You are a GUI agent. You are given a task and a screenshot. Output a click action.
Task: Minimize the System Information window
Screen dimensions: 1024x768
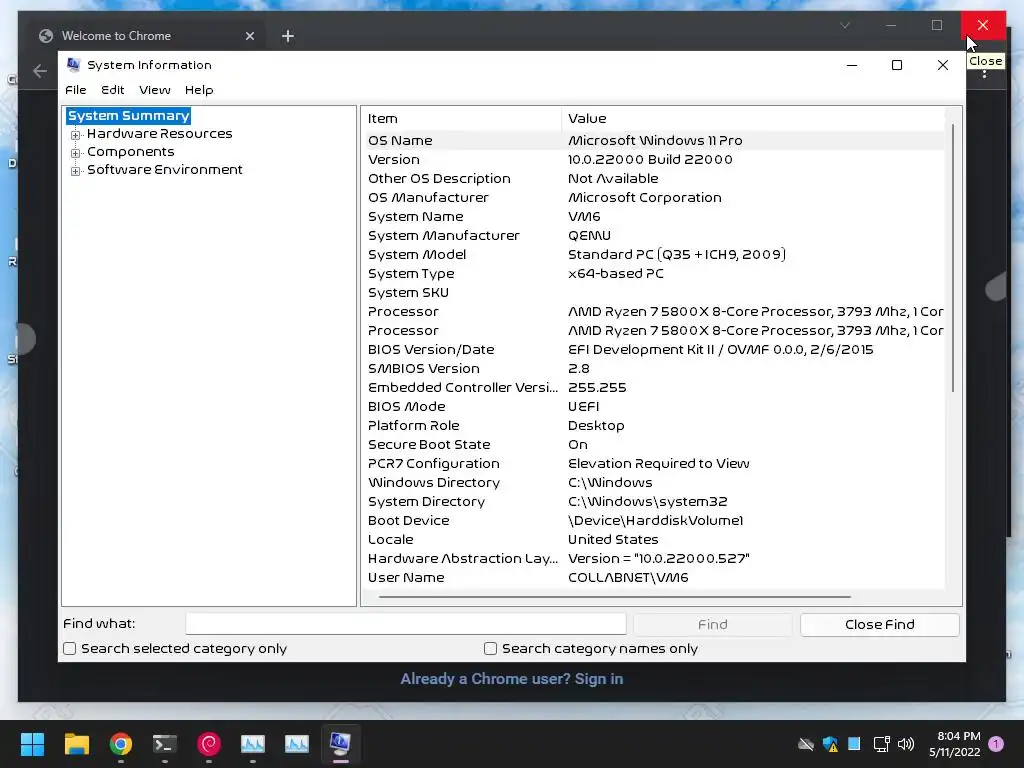(852, 65)
